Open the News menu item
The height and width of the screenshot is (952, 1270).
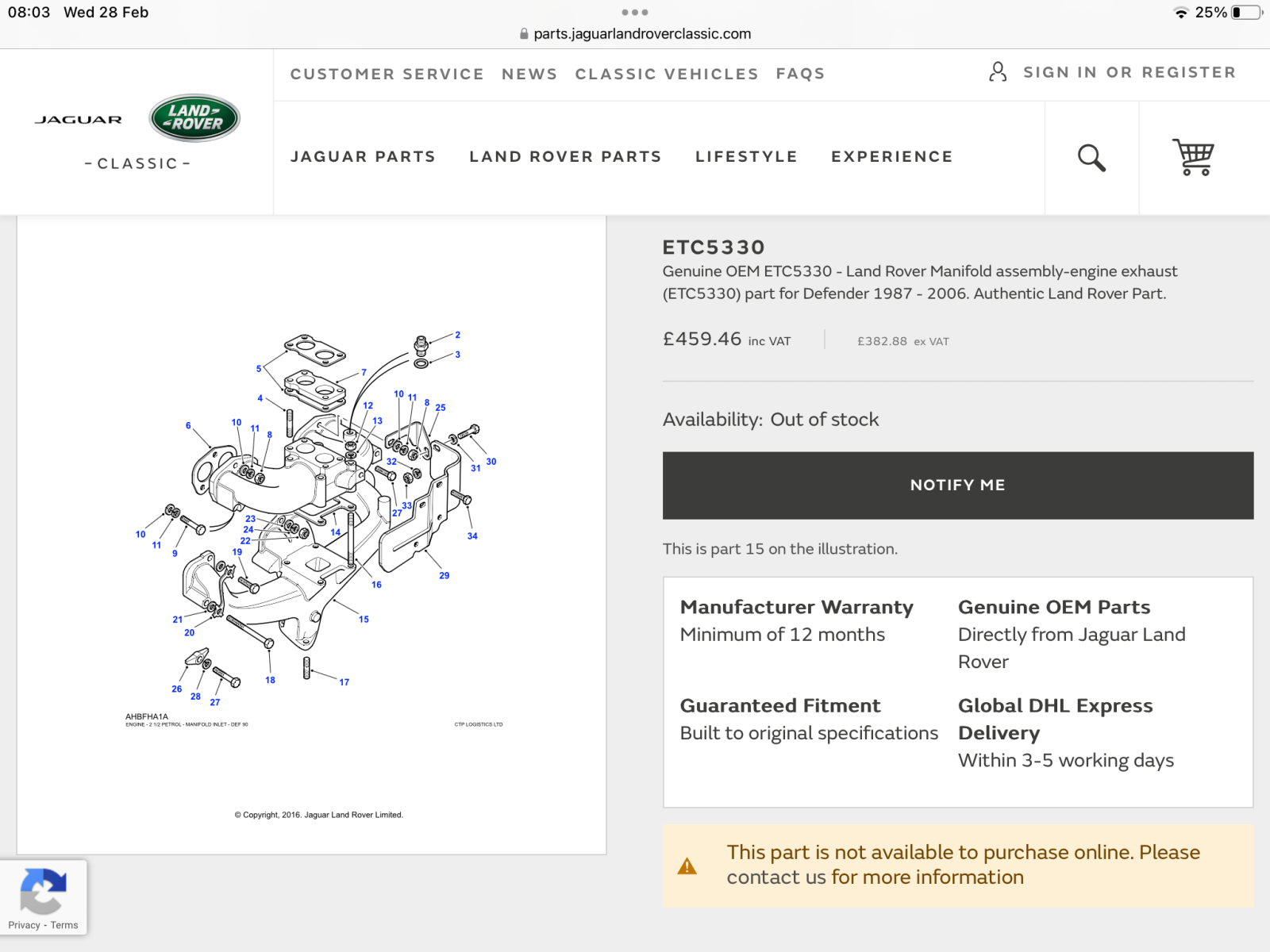click(x=529, y=74)
